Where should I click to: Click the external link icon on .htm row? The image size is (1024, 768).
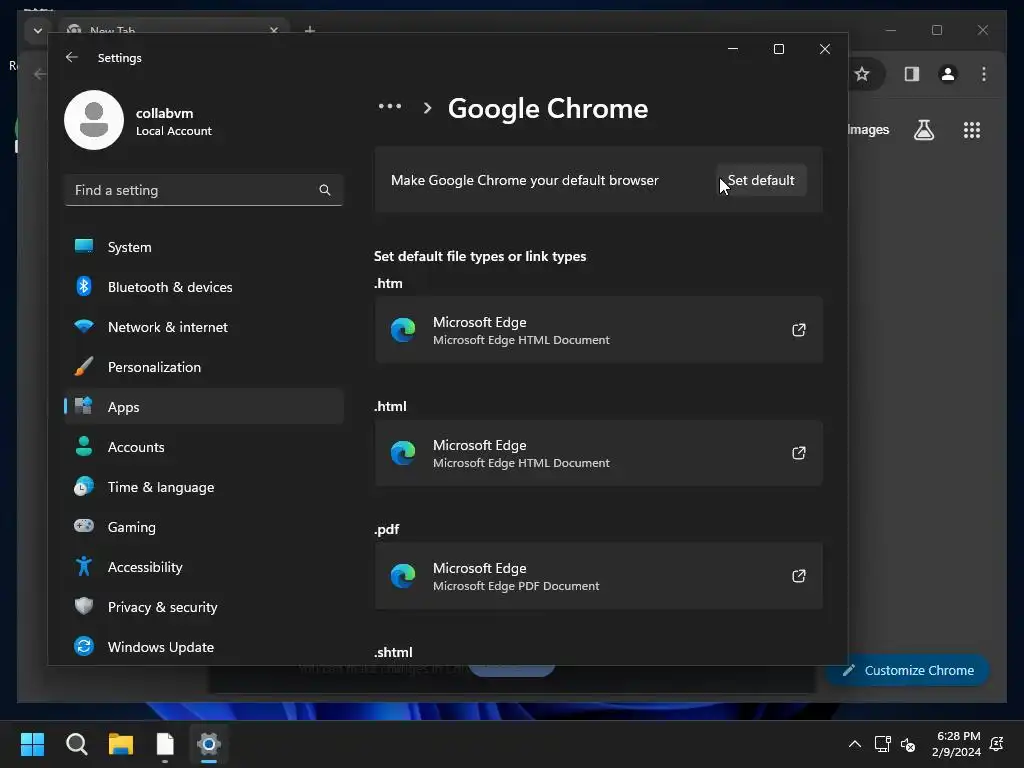pyautogui.click(x=799, y=330)
